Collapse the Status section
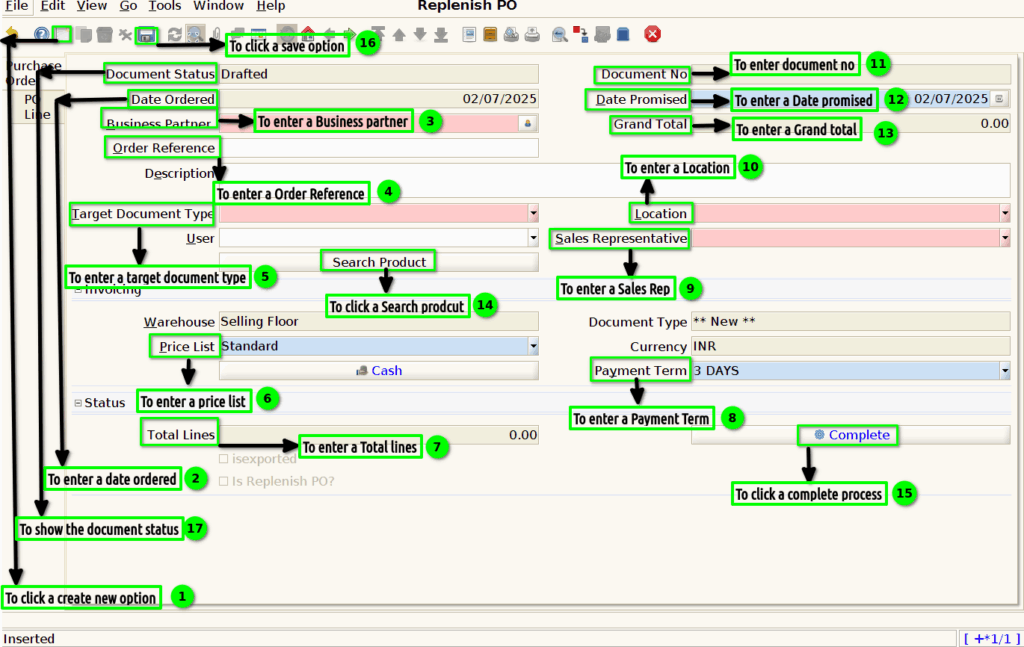The width and height of the screenshot is (1024, 647). pos(78,403)
